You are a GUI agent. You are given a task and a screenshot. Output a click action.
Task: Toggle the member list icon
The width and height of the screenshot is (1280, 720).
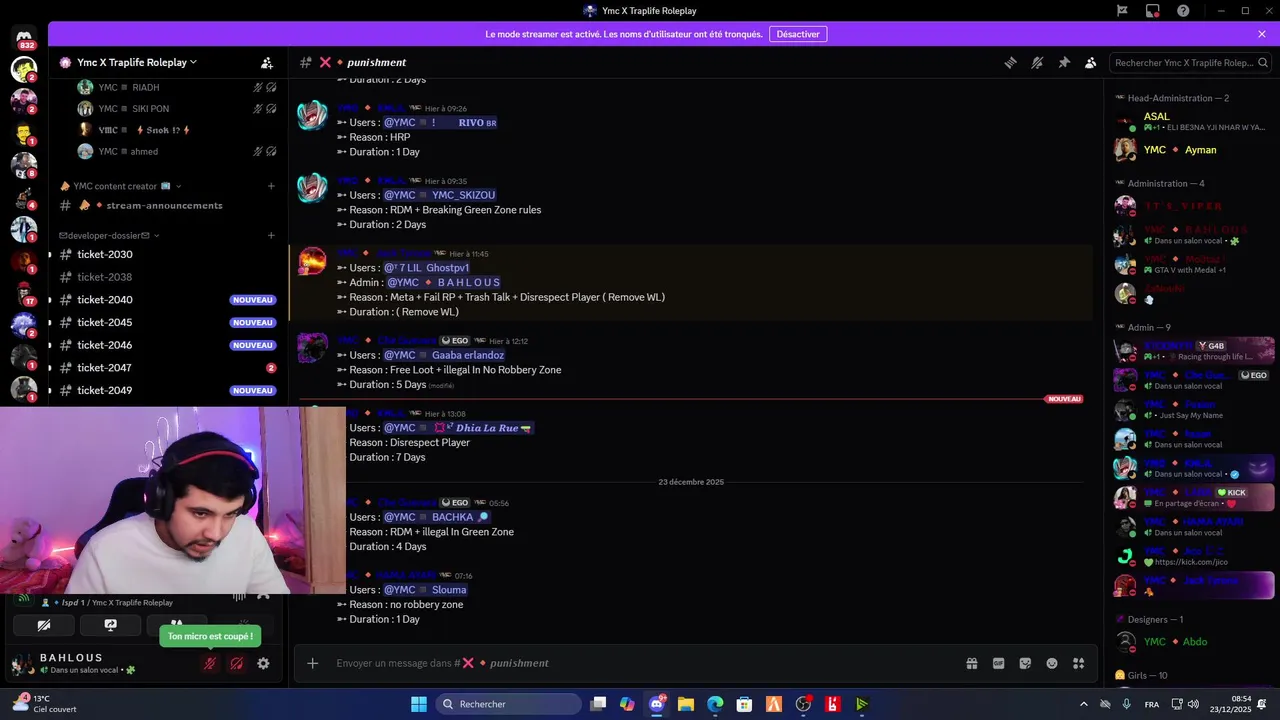(x=1091, y=62)
